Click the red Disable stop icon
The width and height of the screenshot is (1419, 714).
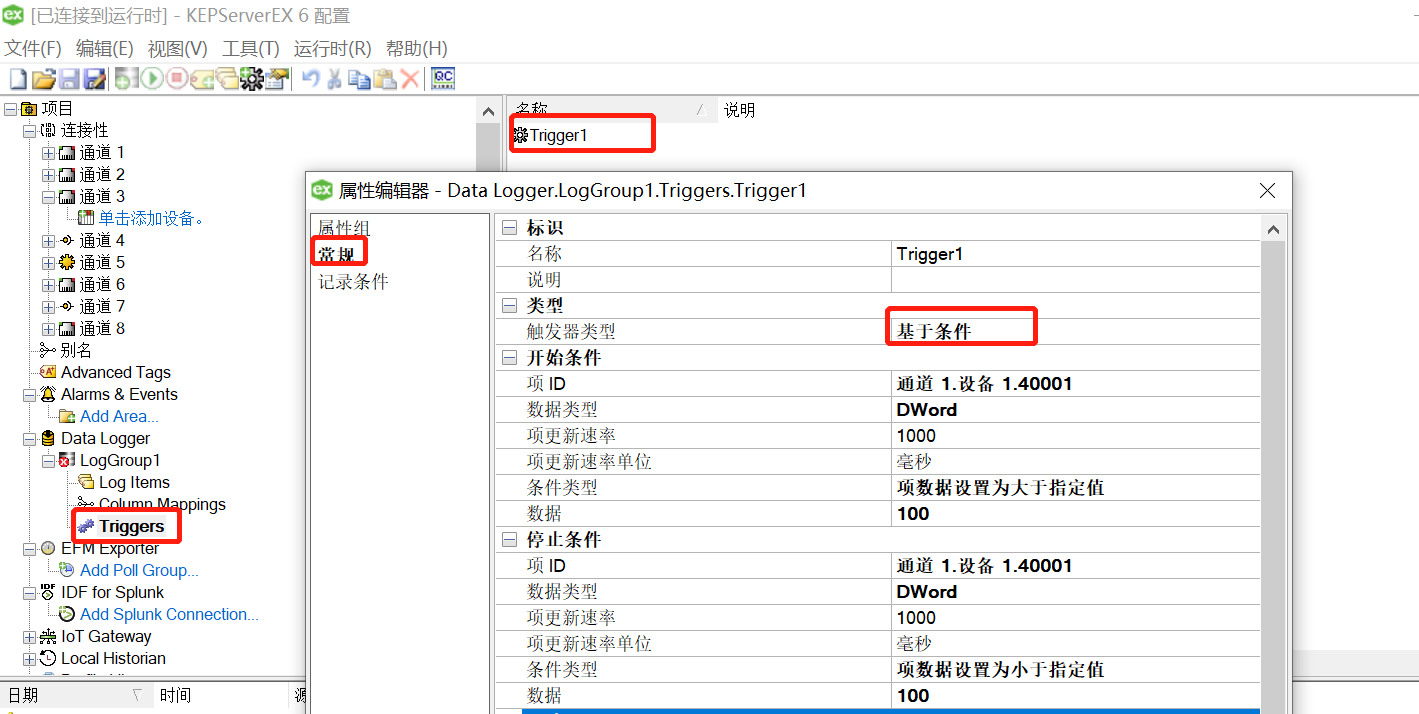coord(177,79)
